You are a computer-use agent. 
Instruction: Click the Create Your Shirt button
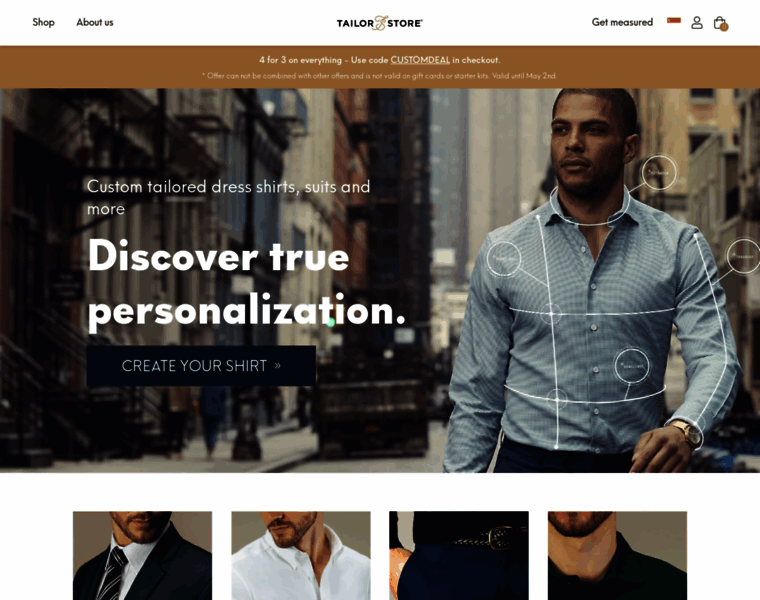[x=201, y=365]
